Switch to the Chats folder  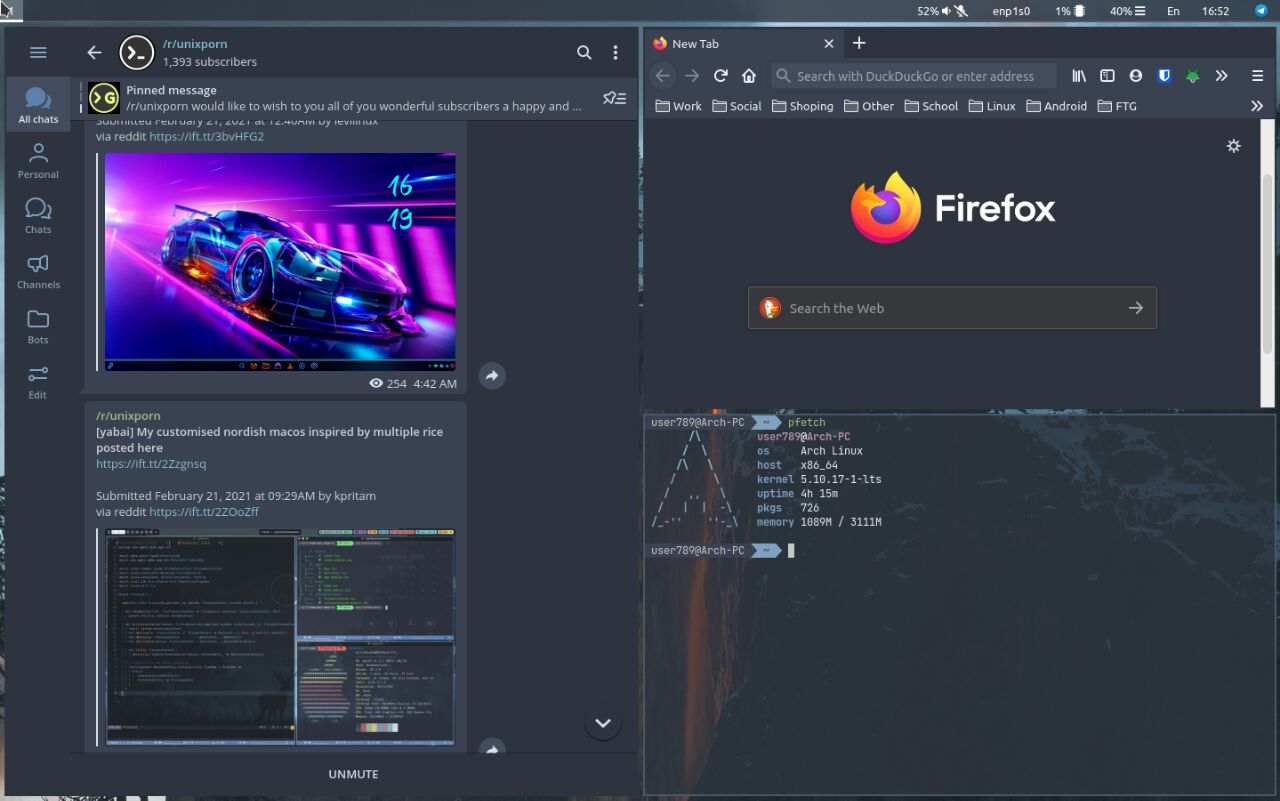38,215
